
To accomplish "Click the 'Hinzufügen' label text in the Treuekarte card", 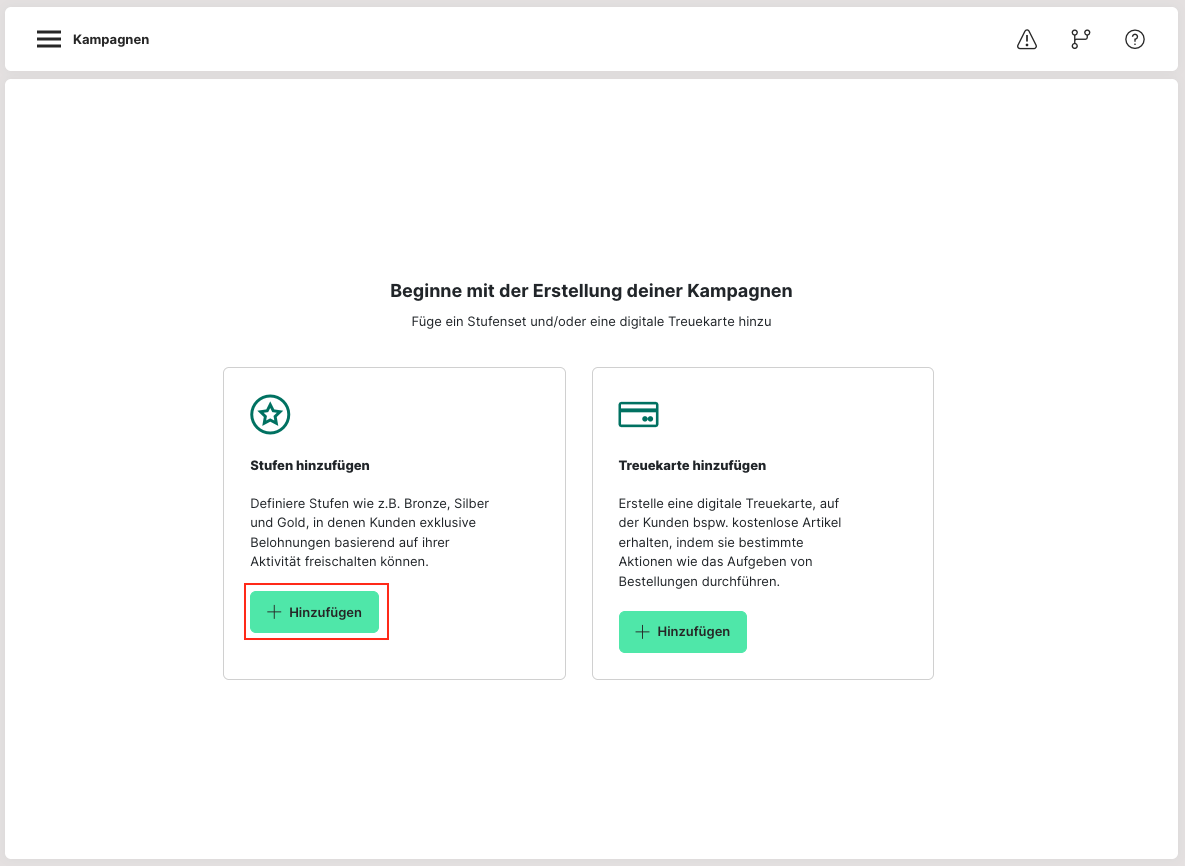I will tap(693, 632).
